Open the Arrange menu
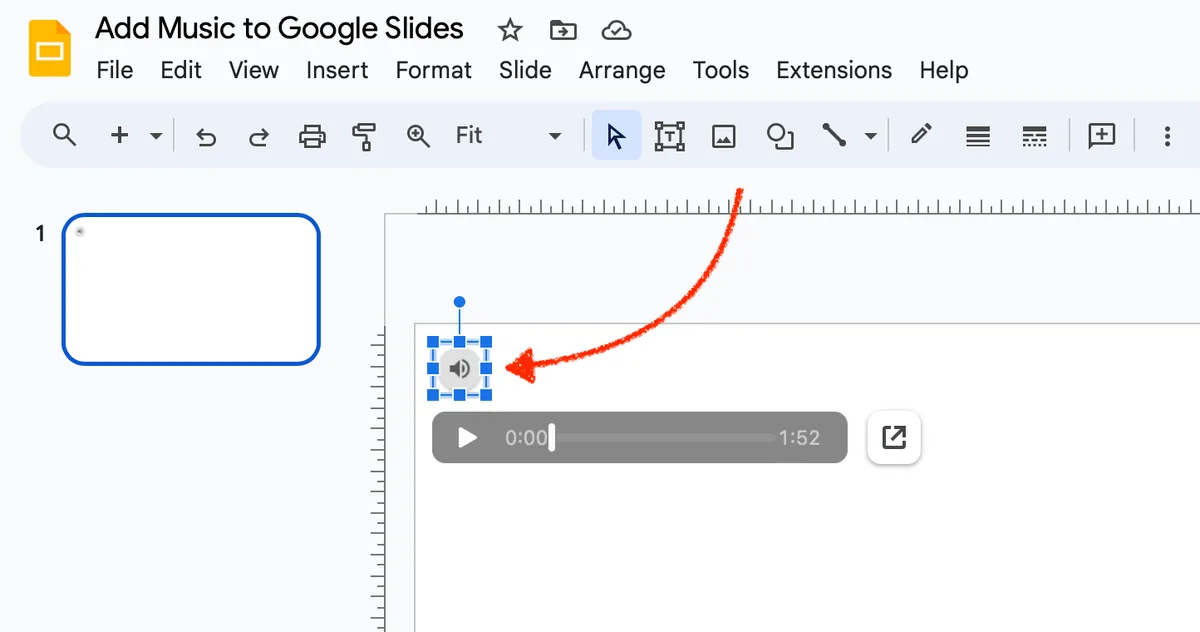Image resolution: width=1200 pixels, height=632 pixels. click(622, 70)
